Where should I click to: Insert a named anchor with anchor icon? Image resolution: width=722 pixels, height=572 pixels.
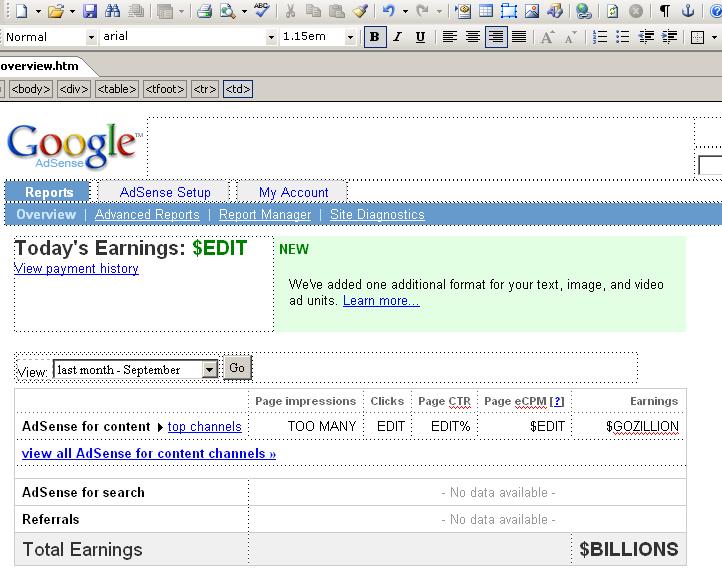[x=687, y=11]
